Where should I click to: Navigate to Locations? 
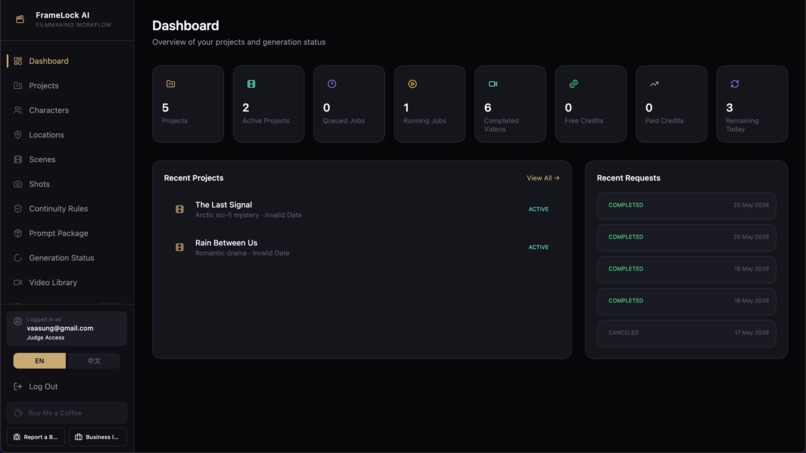click(67, 135)
